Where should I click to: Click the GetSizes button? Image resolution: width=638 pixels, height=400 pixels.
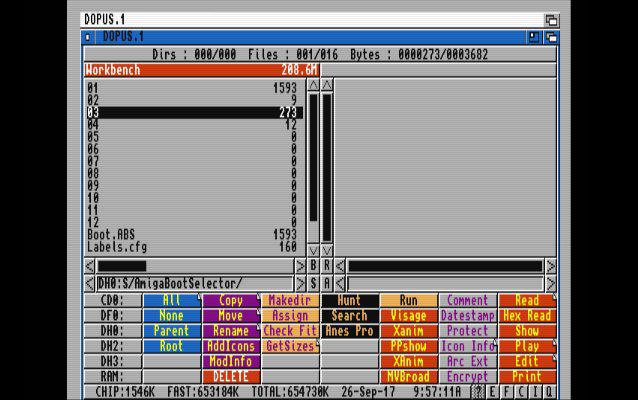tap(290, 346)
